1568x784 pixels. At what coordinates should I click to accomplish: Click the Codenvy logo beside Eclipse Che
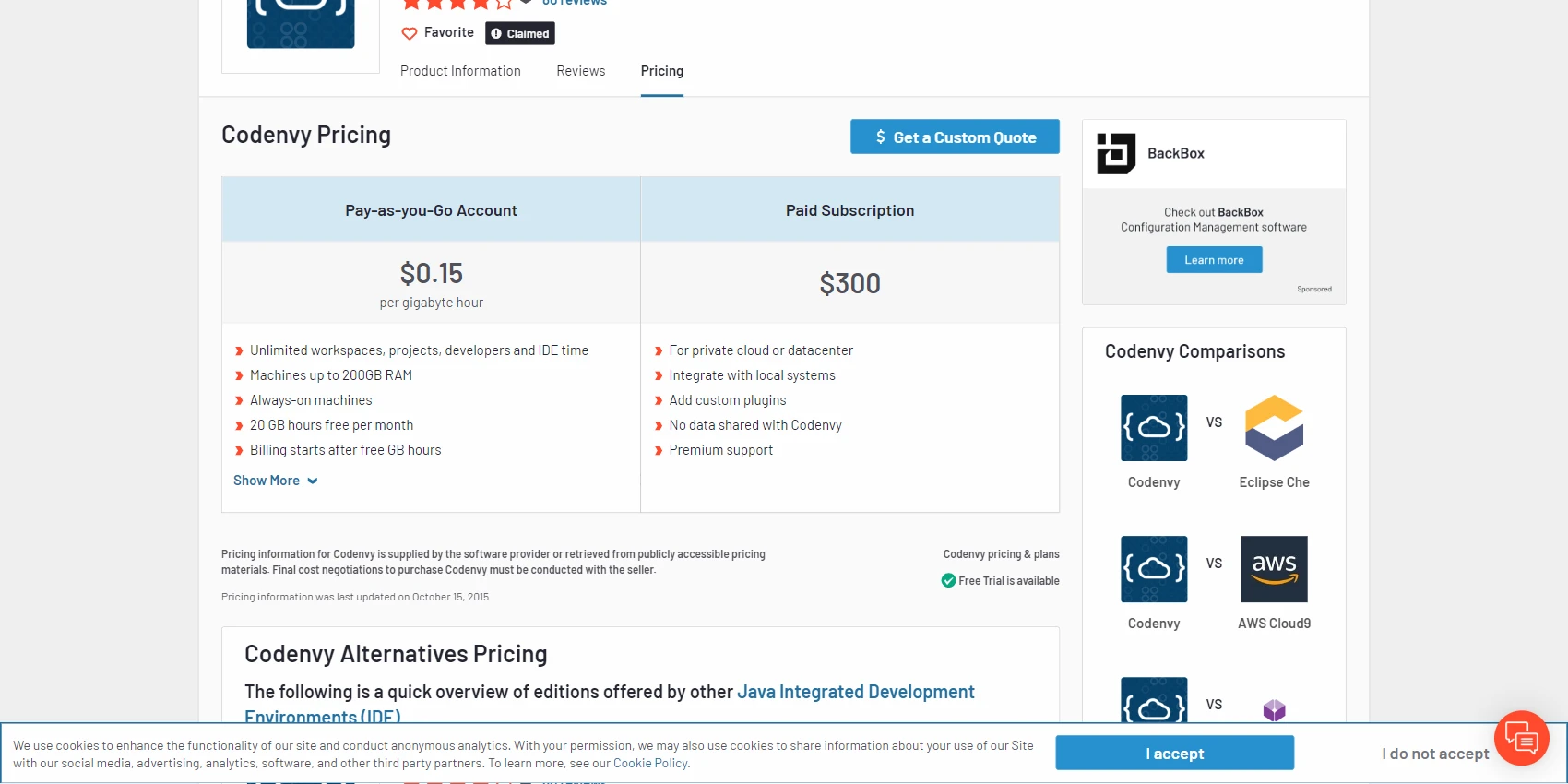point(1154,428)
